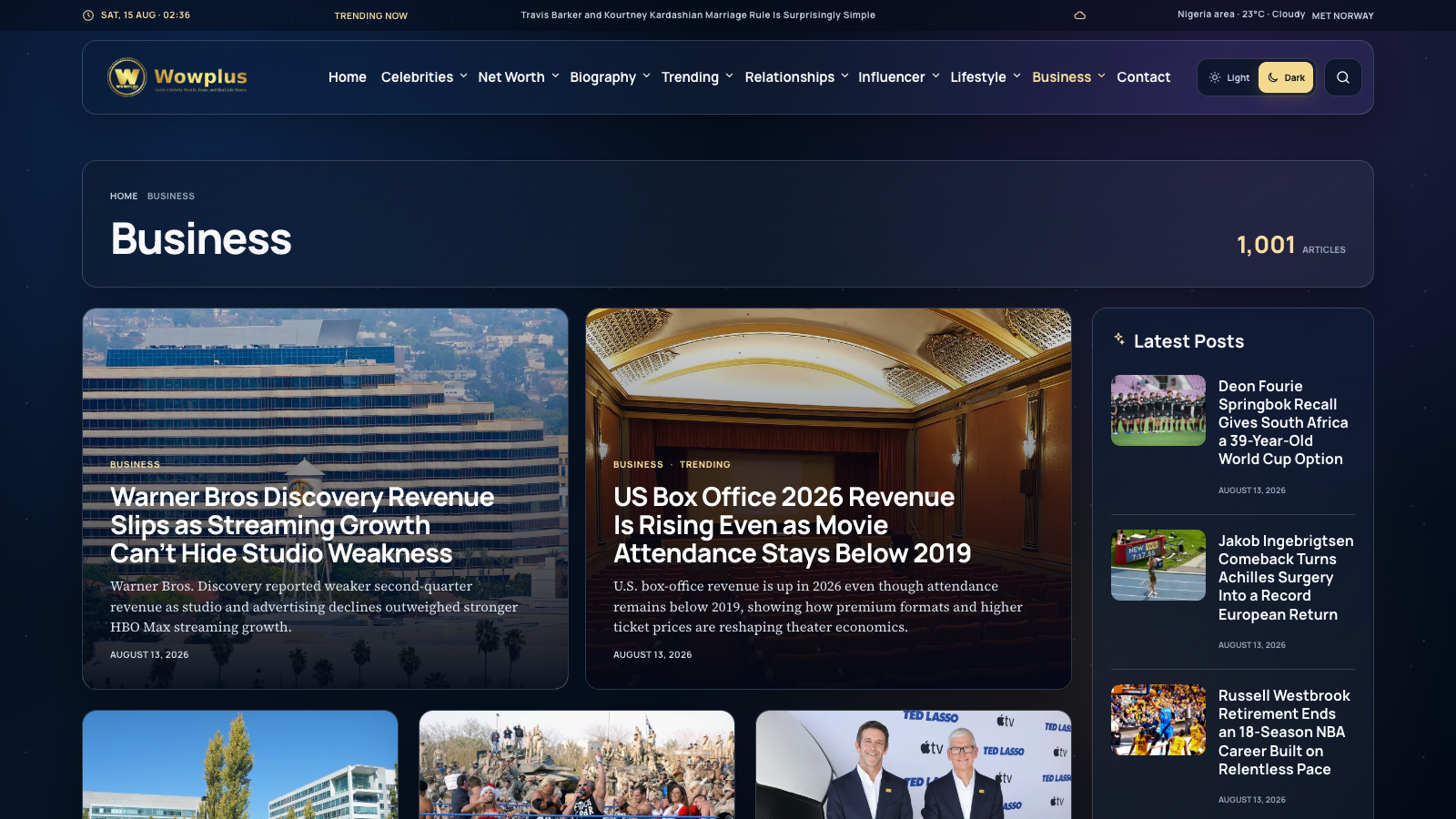Open the Lifestyle menu item

click(978, 77)
